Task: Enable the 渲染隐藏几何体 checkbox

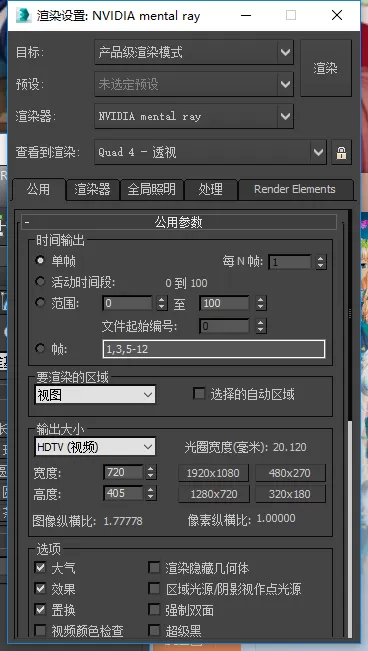Action: [x=155, y=568]
